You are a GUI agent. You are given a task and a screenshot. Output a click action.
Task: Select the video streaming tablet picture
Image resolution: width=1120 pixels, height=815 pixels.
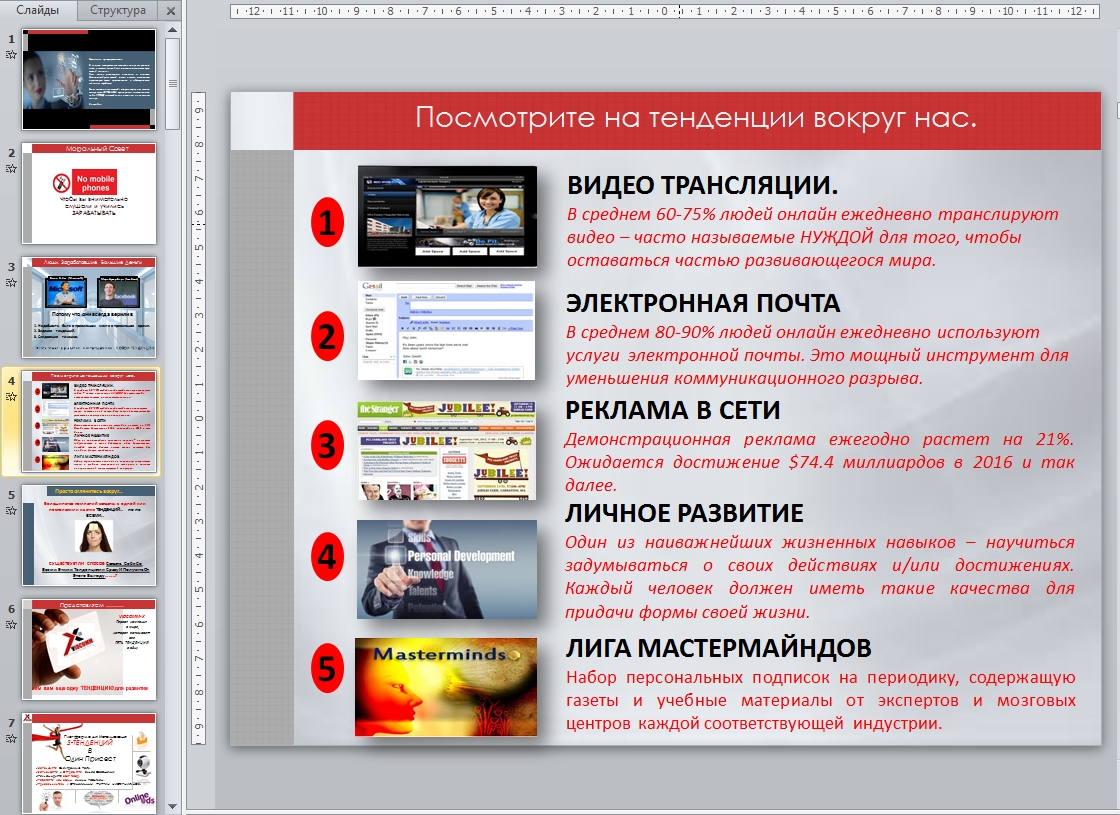coord(447,216)
